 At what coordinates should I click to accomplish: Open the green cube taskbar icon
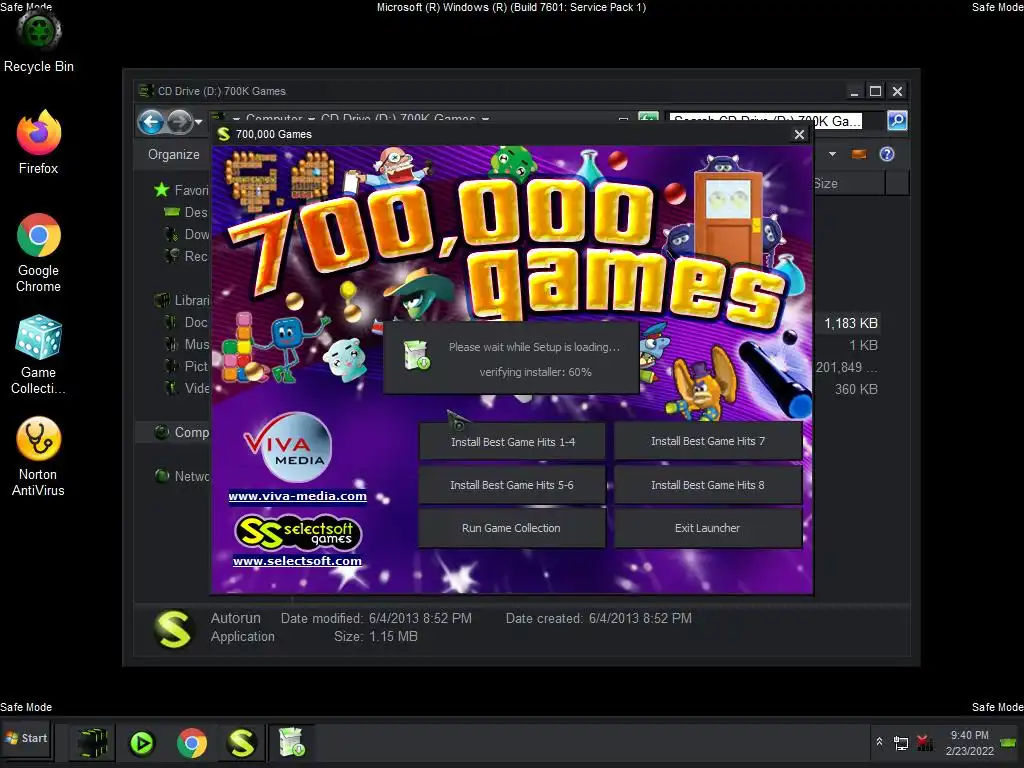tap(92, 743)
